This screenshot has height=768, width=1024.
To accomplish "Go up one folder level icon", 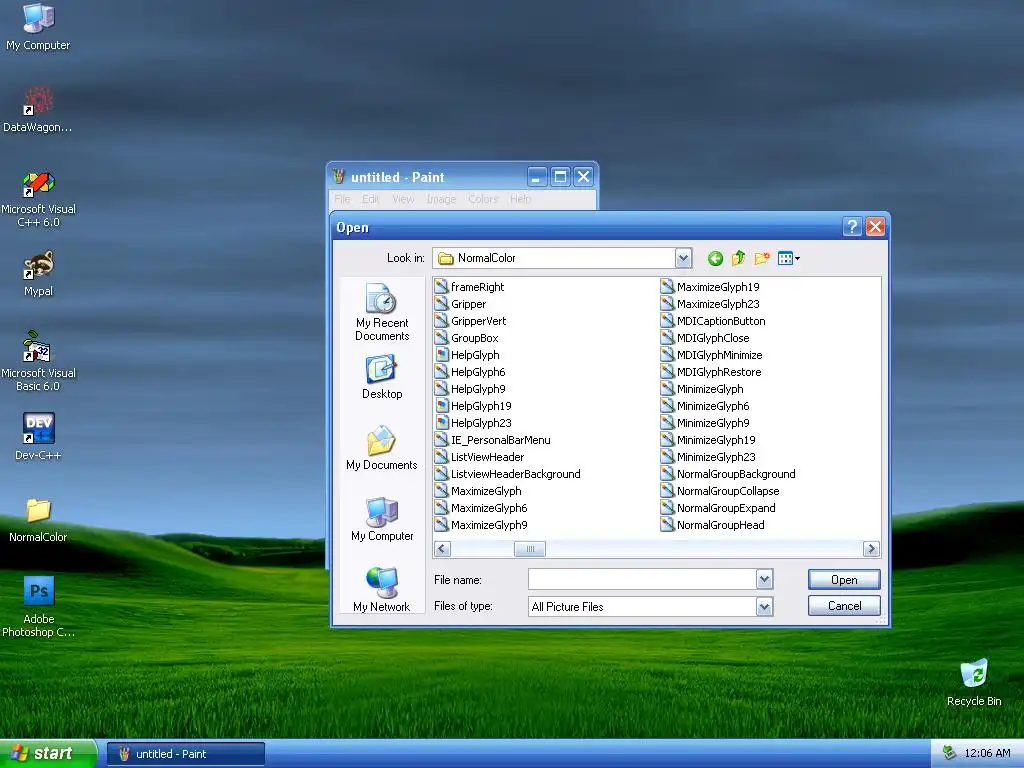I will click(739, 259).
